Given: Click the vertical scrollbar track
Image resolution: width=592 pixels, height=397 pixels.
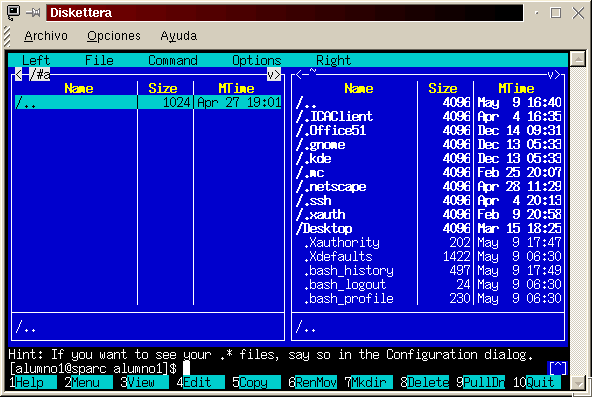Looking at the screenshot, I should pos(578,221).
